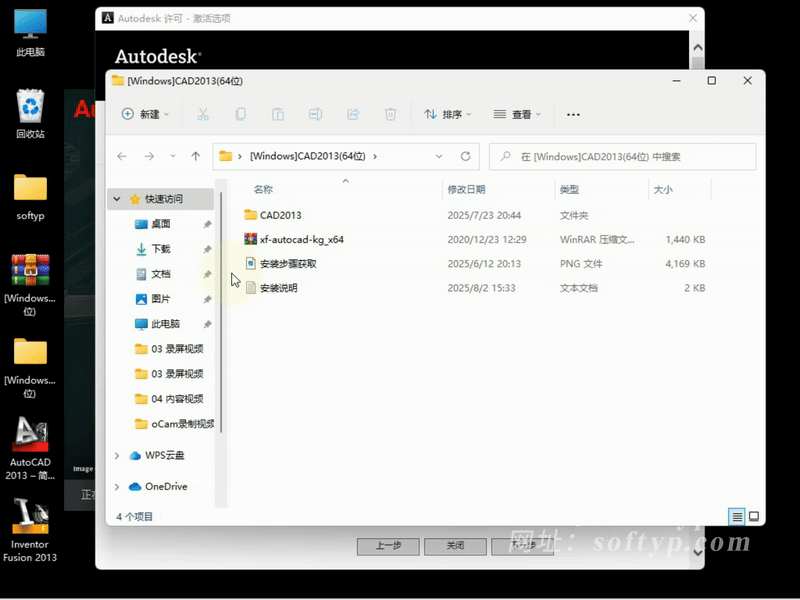Open the 排序 (Sort) dropdown
The height and width of the screenshot is (600, 800).
pyautogui.click(x=447, y=114)
